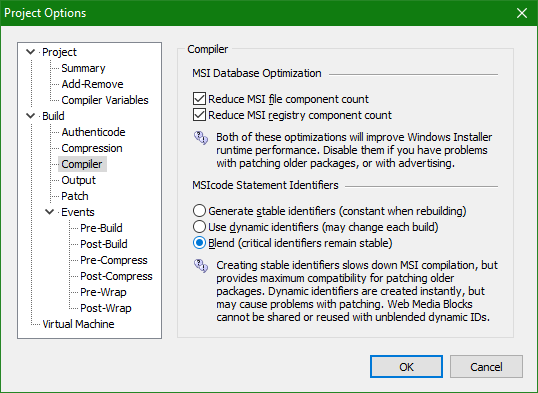This screenshot has height=393, width=538.
Task: Open the Pre-Compress event page
Action: tap(114, 260)
